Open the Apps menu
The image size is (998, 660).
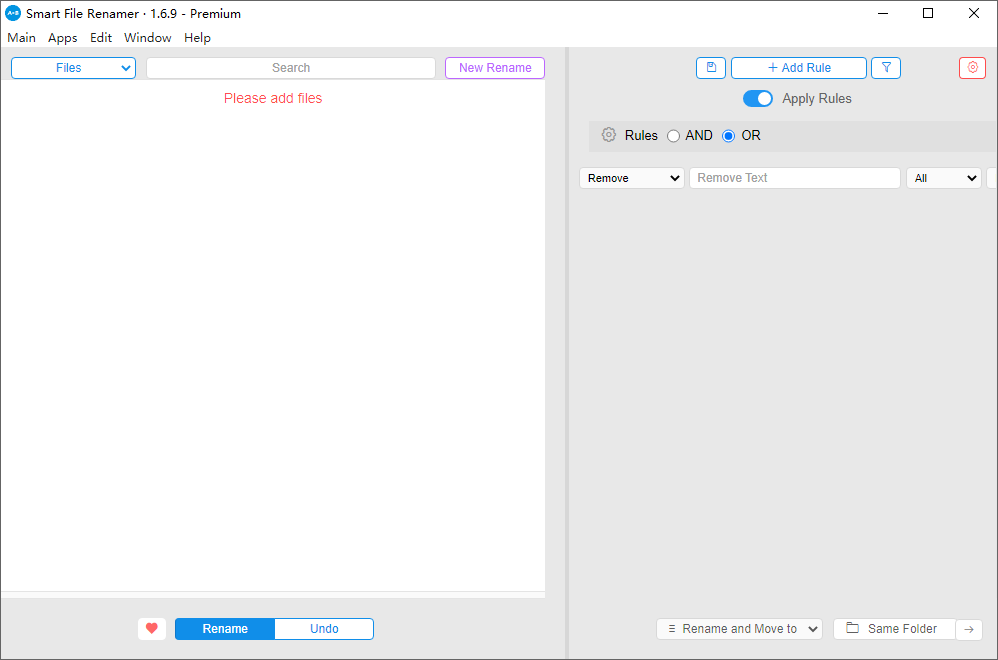click(62, 38)
